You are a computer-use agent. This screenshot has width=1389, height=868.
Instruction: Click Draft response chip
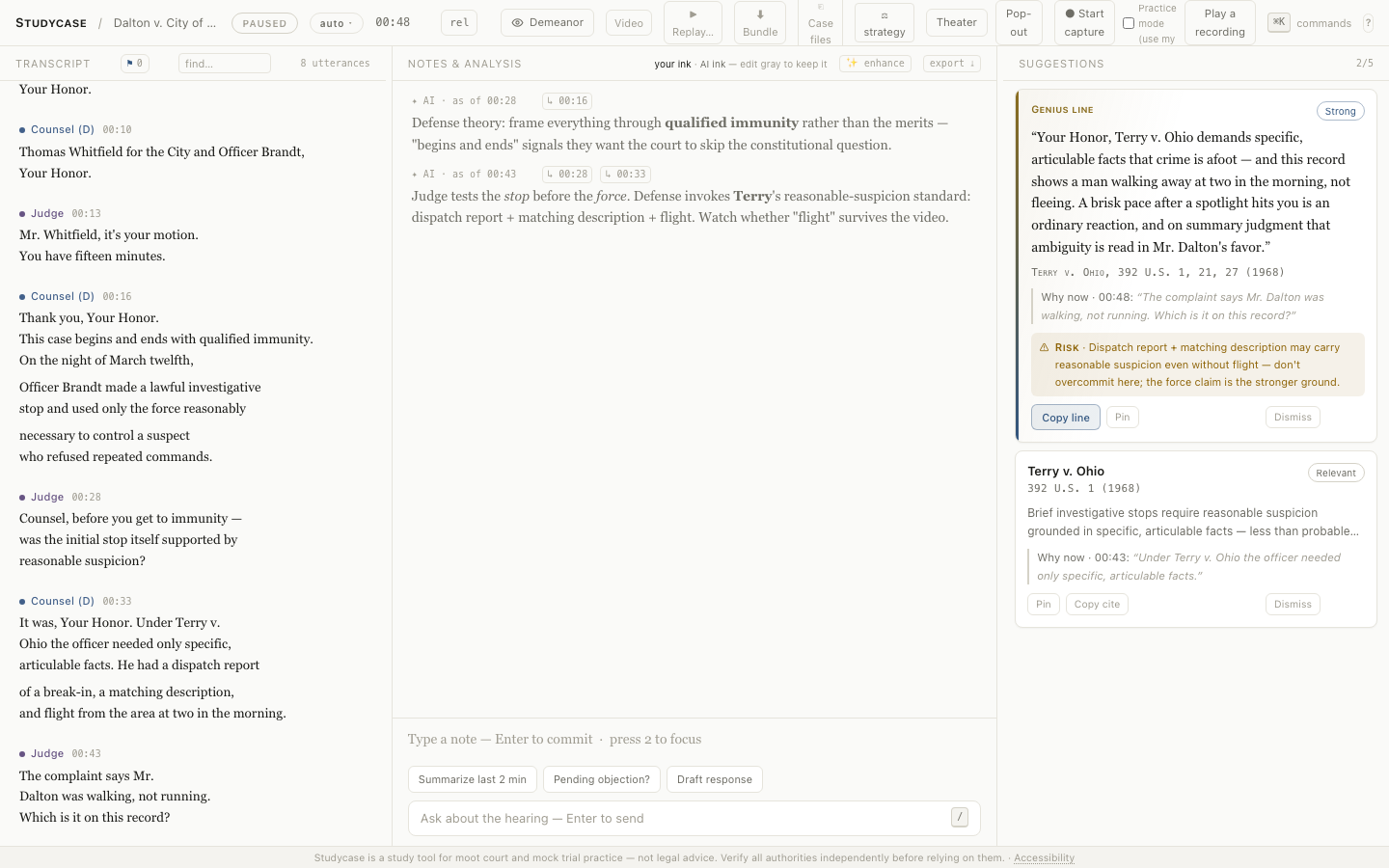715,779
